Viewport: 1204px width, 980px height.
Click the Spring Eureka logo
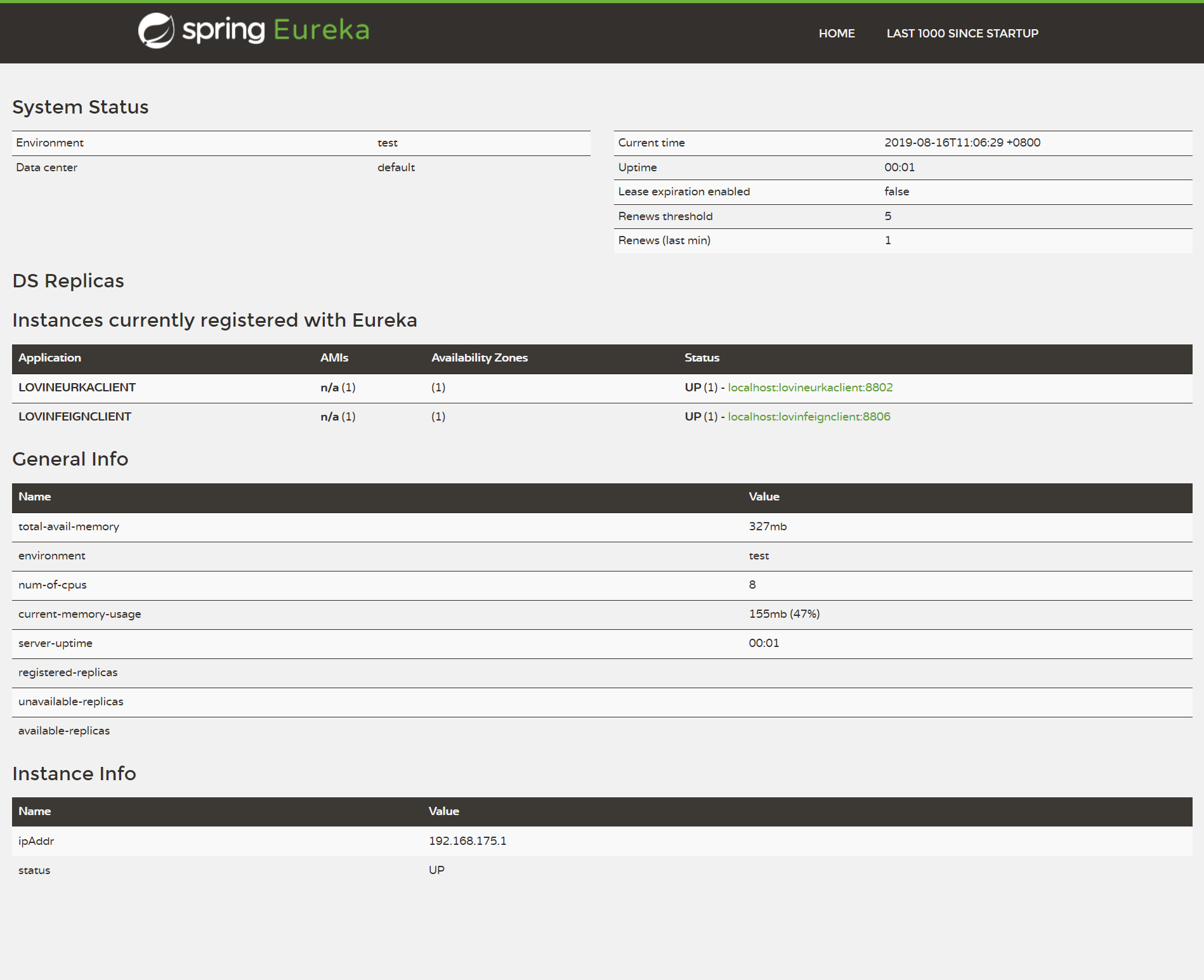click(x=254, y=30)
